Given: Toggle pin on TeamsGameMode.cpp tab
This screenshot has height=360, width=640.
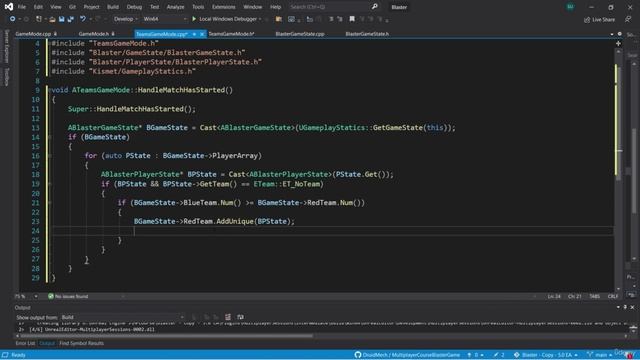Looking at the screenshot, I should pos(194,34).
